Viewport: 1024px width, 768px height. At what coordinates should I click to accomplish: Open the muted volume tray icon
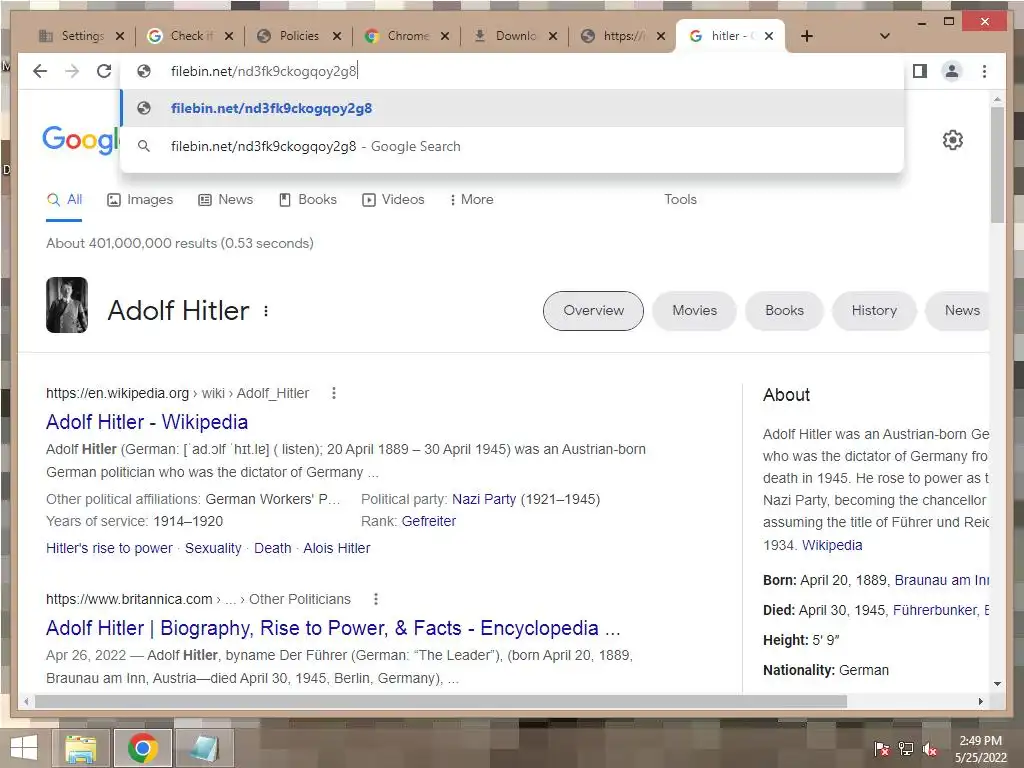pyautogui.click(x=930, y=749)
